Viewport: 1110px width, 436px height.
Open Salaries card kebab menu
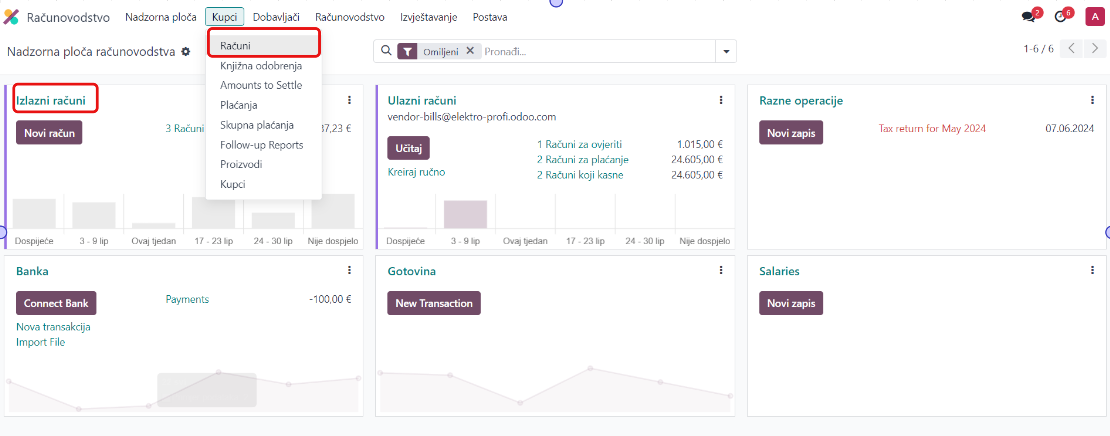pyautogui.click(x=1092, y=270)
